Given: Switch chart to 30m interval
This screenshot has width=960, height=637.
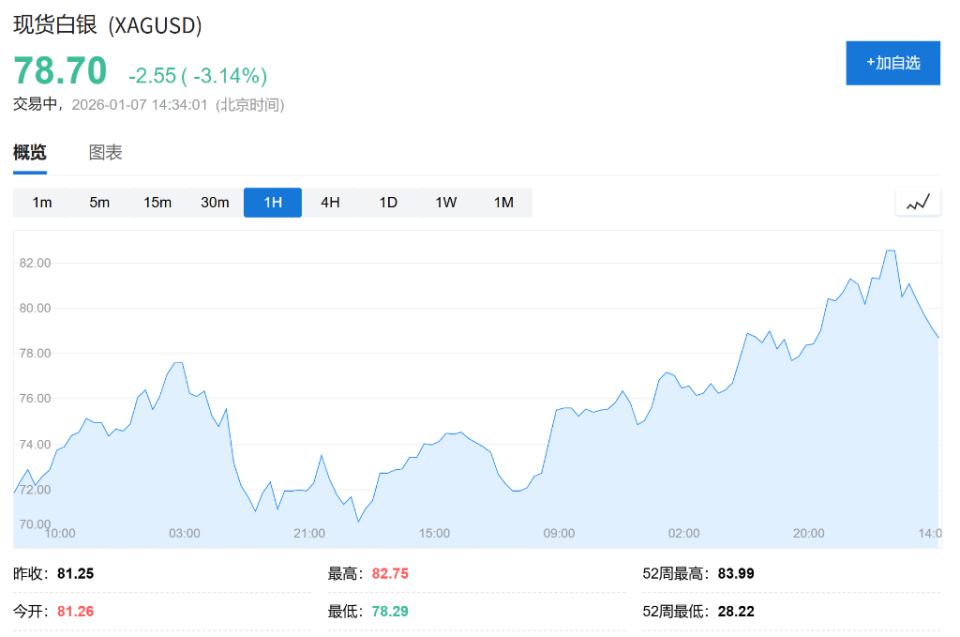Looking at the screenshot, I should [215, 202].
